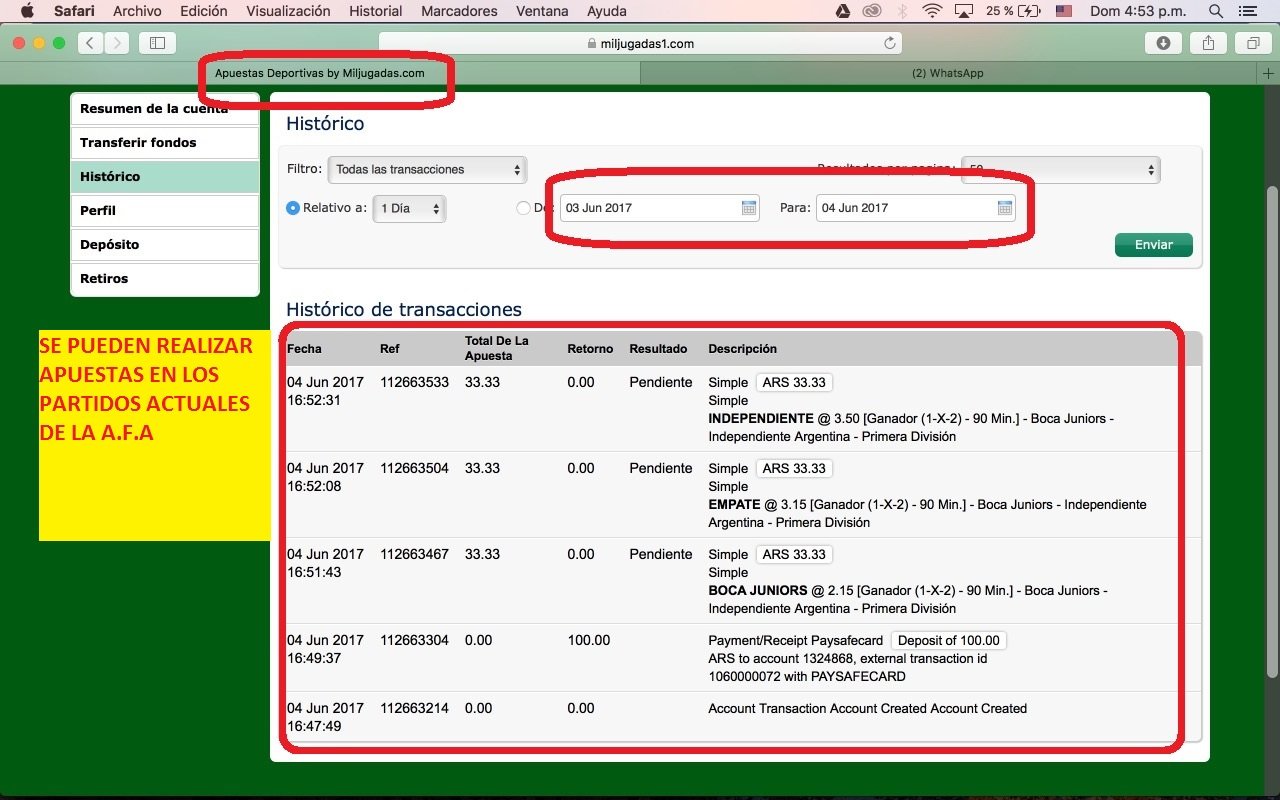Open Safari downloads icon
Screen dimensions: 1280x800
pos(1163,43)
